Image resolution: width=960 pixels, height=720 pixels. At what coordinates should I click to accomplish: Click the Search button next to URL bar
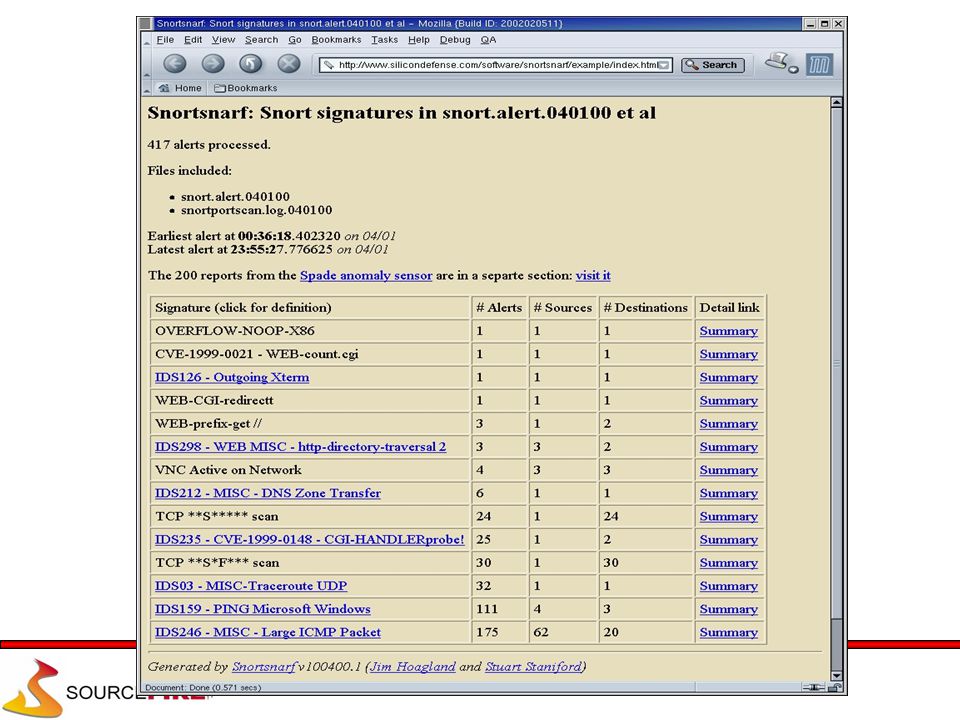click(713, 65)
